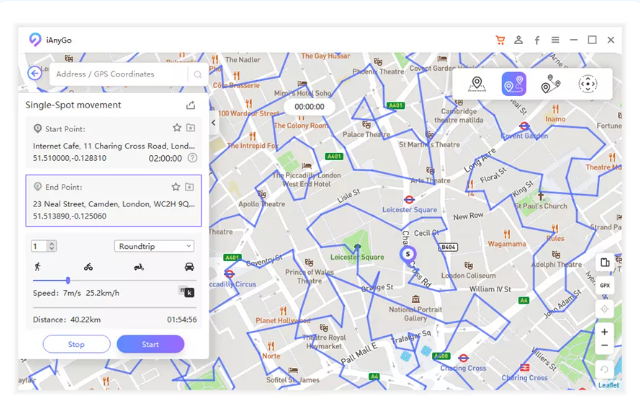Select walking speed mode

[x=38, y=267]
